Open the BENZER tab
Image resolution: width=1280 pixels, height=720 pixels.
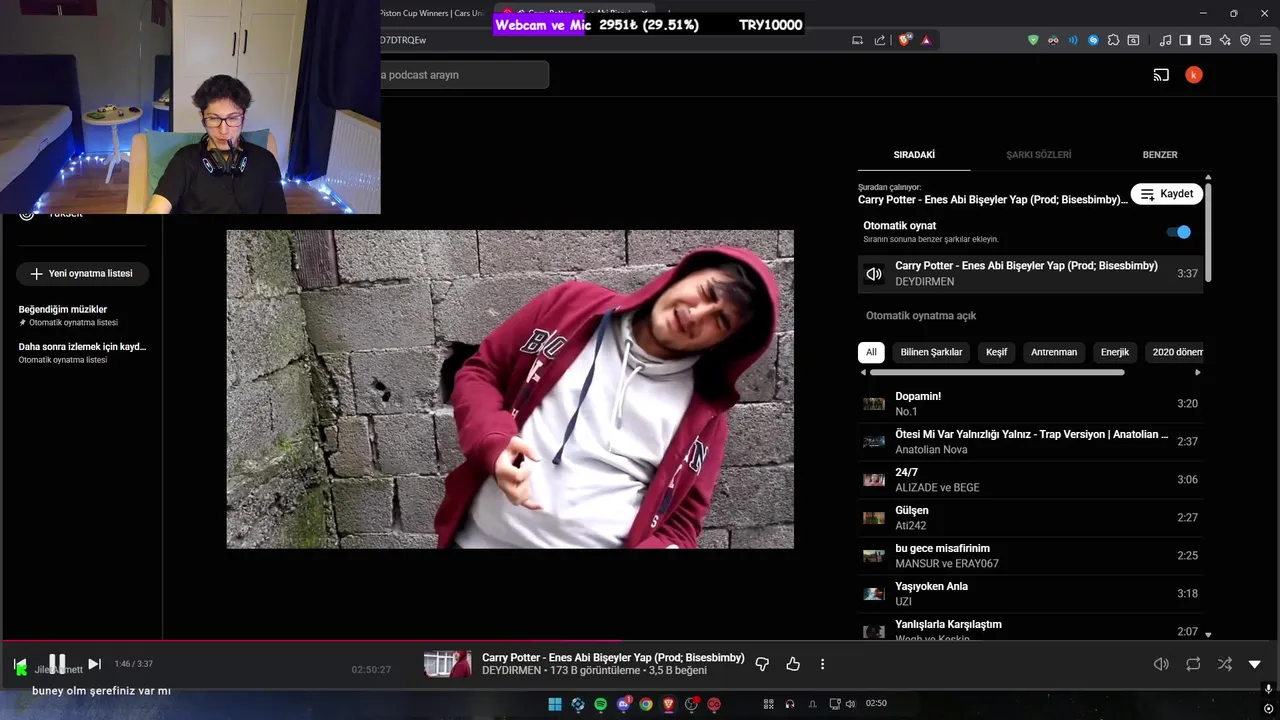pos(1160,155)
